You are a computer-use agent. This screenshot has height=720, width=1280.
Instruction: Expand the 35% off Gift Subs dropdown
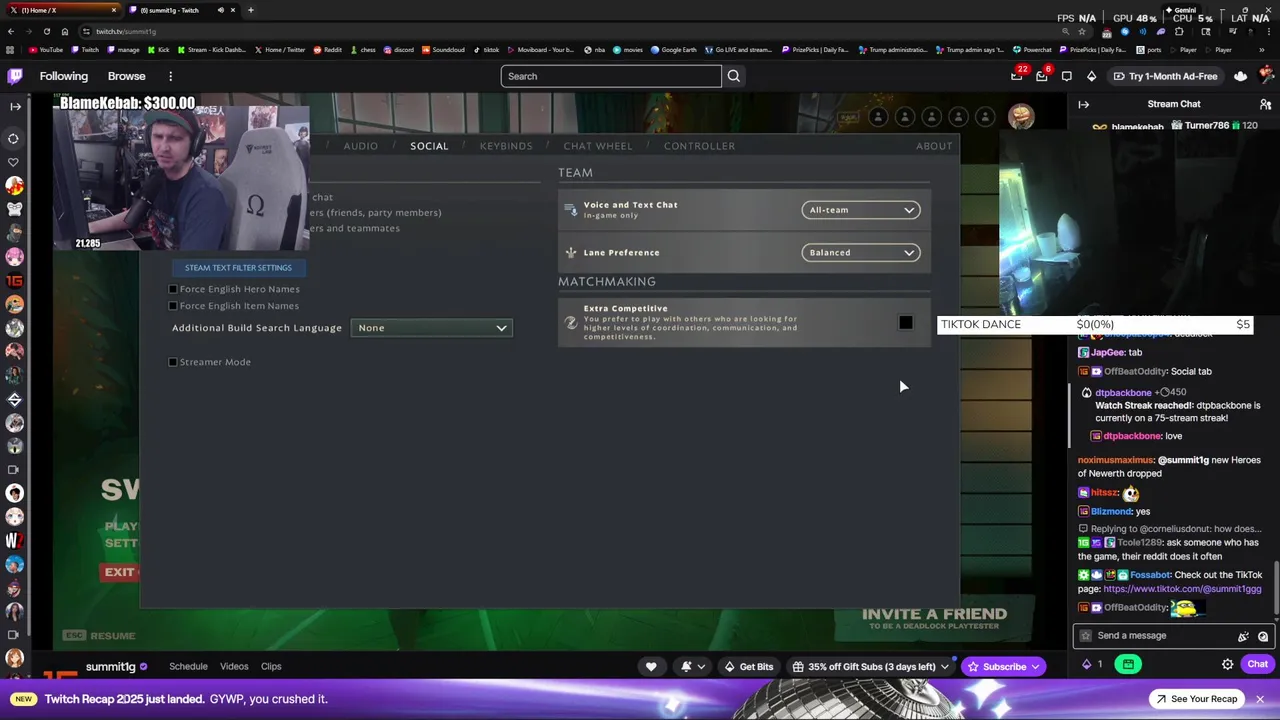point(944,667)
